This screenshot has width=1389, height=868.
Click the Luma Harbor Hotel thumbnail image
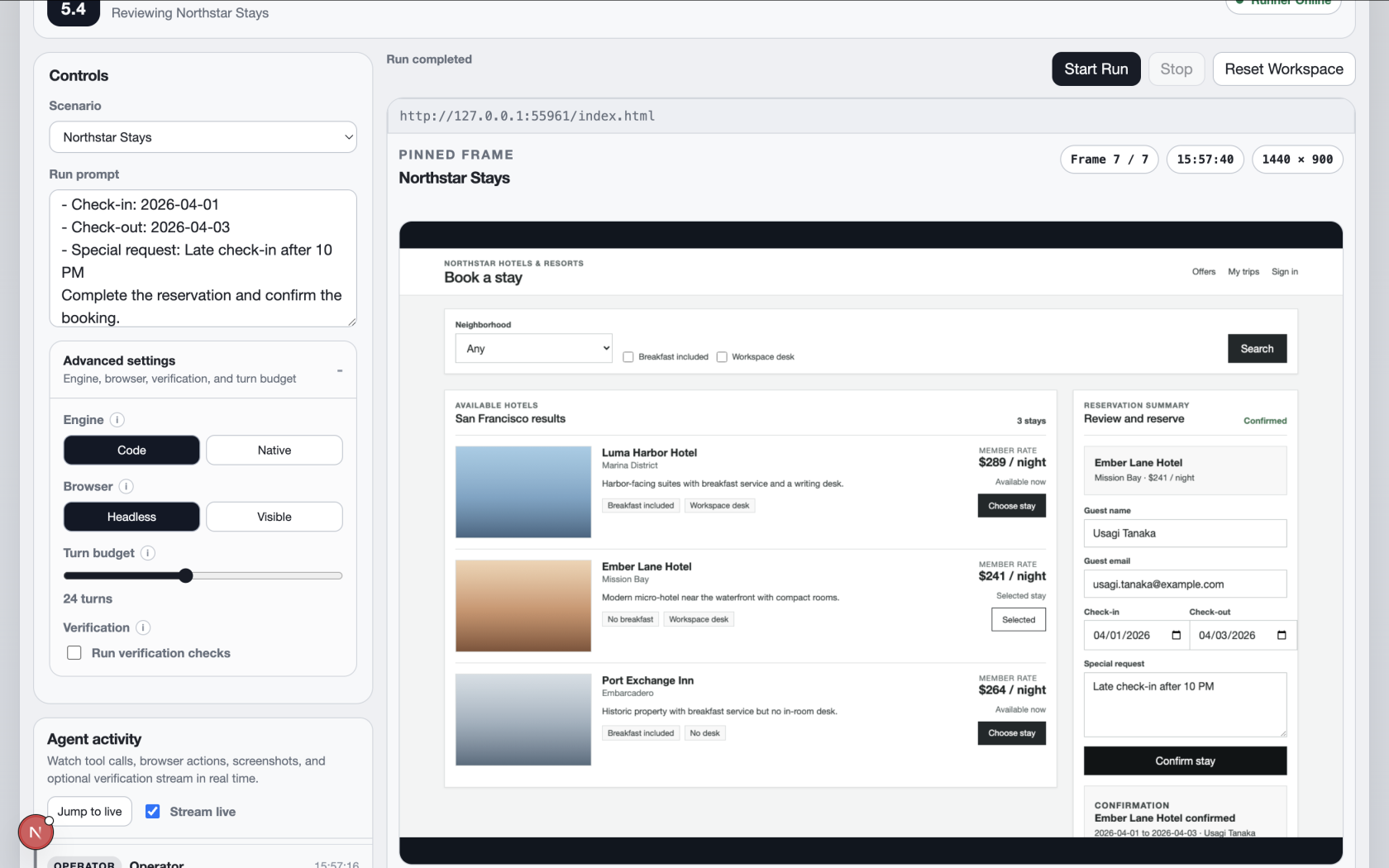coord(523,492)
